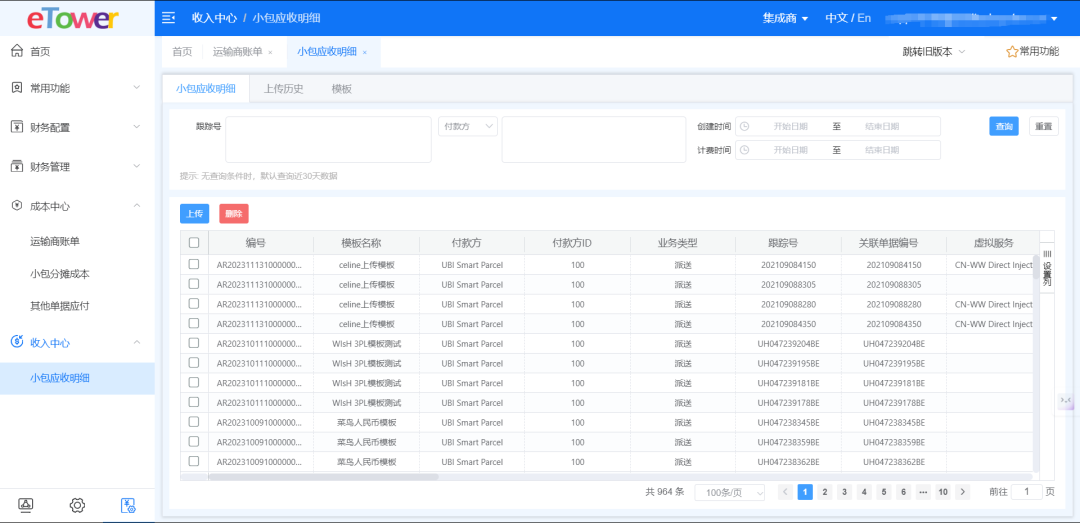This screenshot has width=1080, height=523.
Task: Open the 100条/页 page size dropdown
Action: (x=729, y=492)
